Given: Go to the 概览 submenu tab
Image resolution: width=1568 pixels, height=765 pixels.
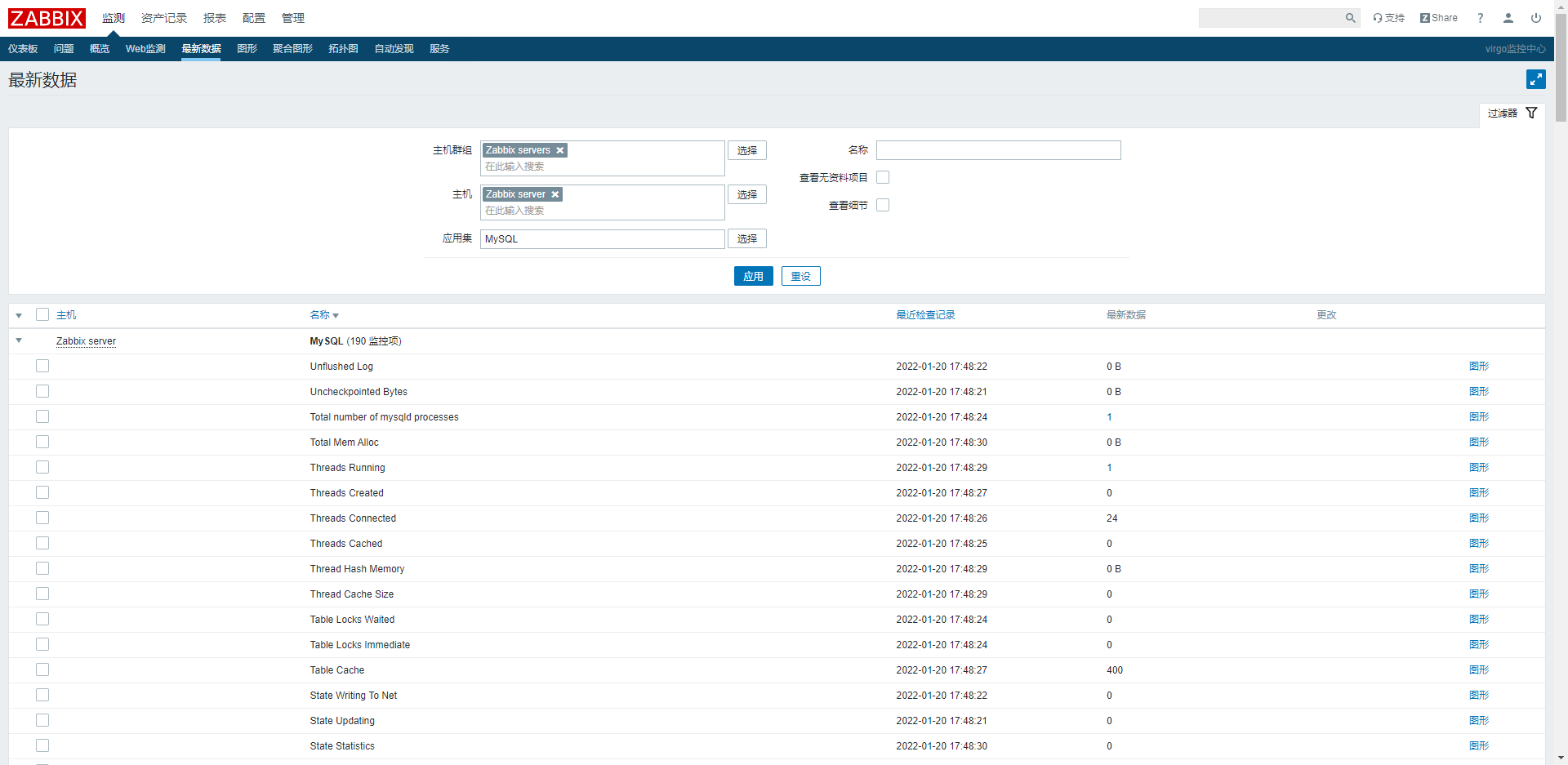Looking at the screenshot, I should (x=100, y=49).
